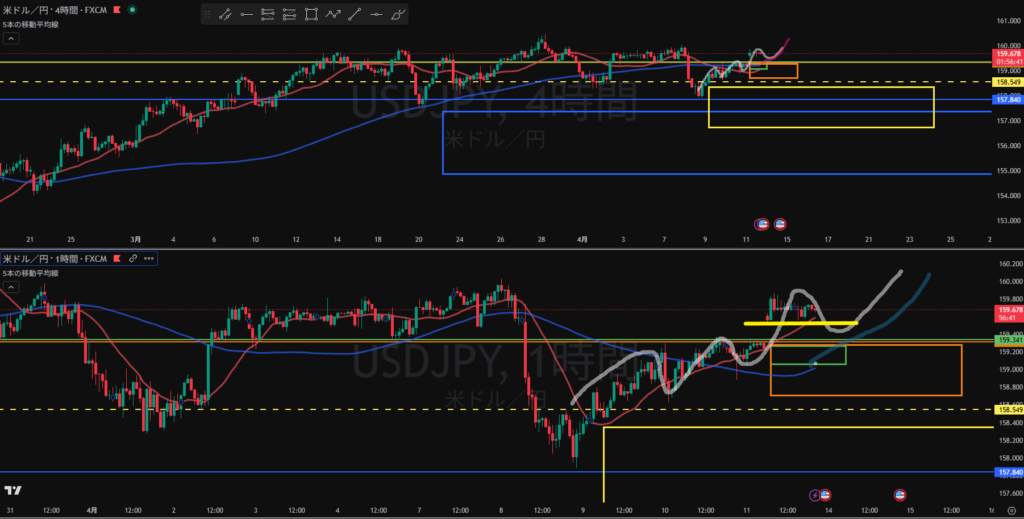Open chart settings gear at bottom right
Screen dimensions: 1024x519
pos(1012,510)
